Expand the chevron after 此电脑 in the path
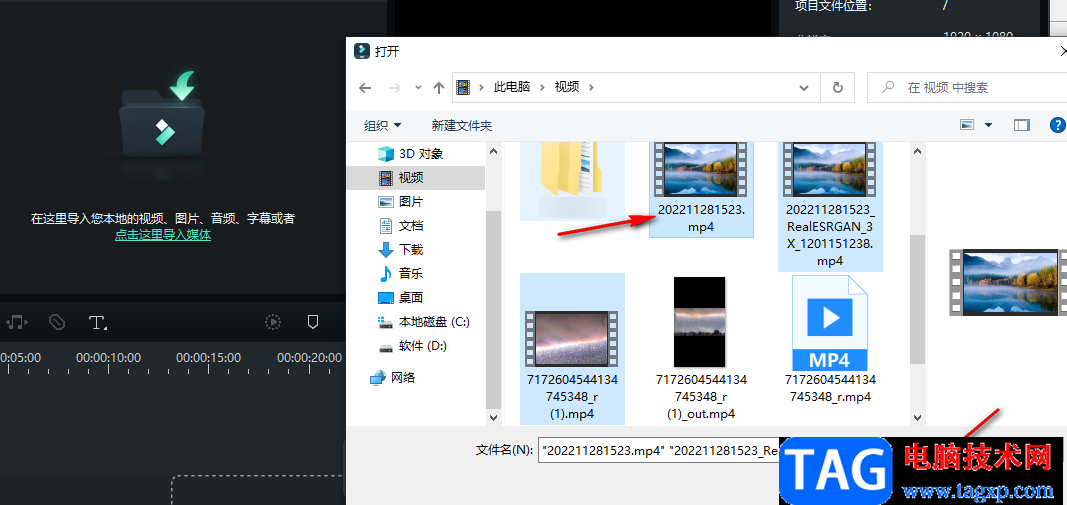Viewport: 1067px width, 505px height. (542, 87)
